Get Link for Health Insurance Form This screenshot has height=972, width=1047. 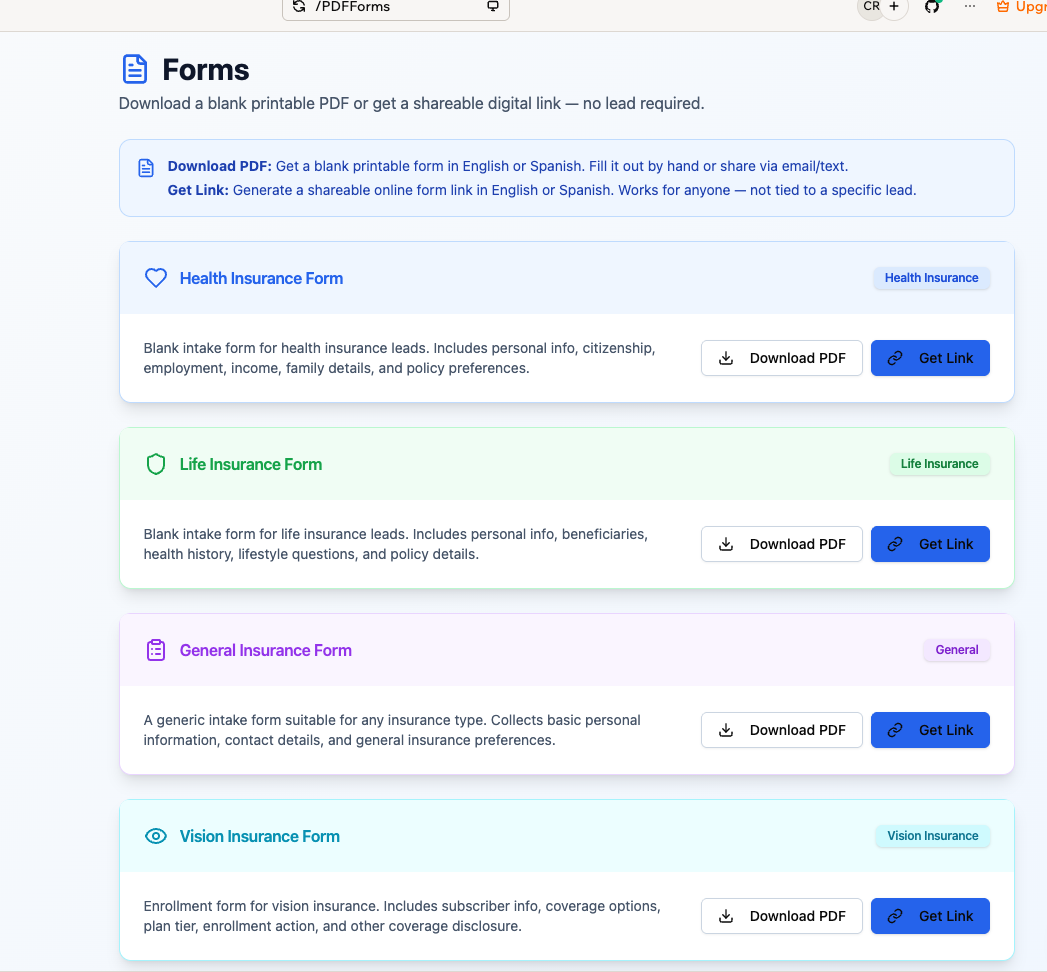point(930,358)
